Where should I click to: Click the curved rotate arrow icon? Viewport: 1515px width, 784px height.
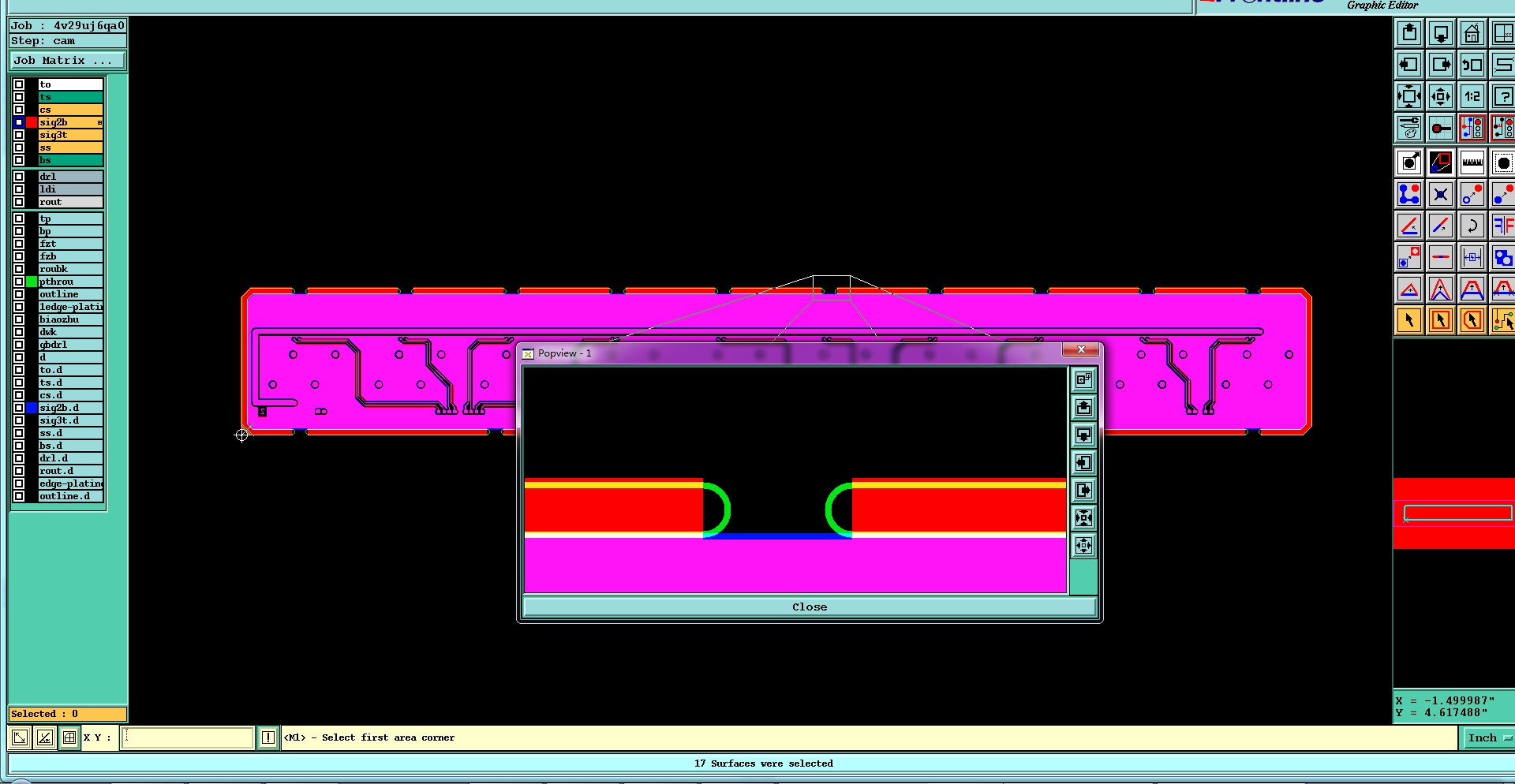click(x=1472, y=226)
